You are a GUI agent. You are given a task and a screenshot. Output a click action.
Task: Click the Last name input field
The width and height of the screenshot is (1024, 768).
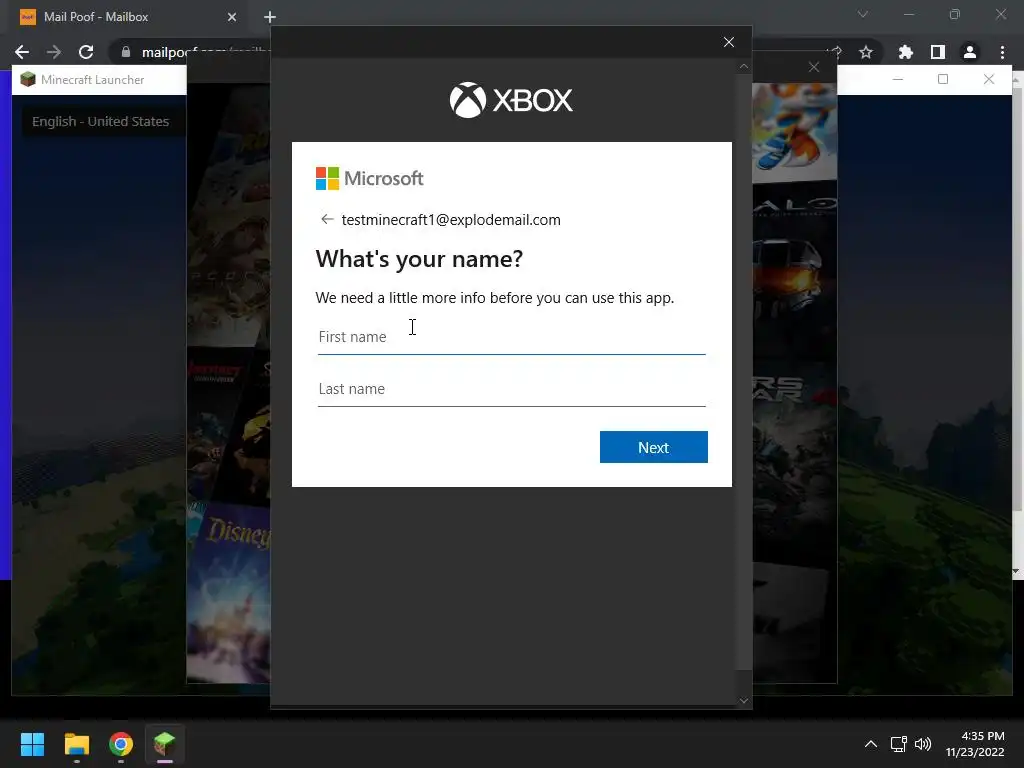point(511,389)
